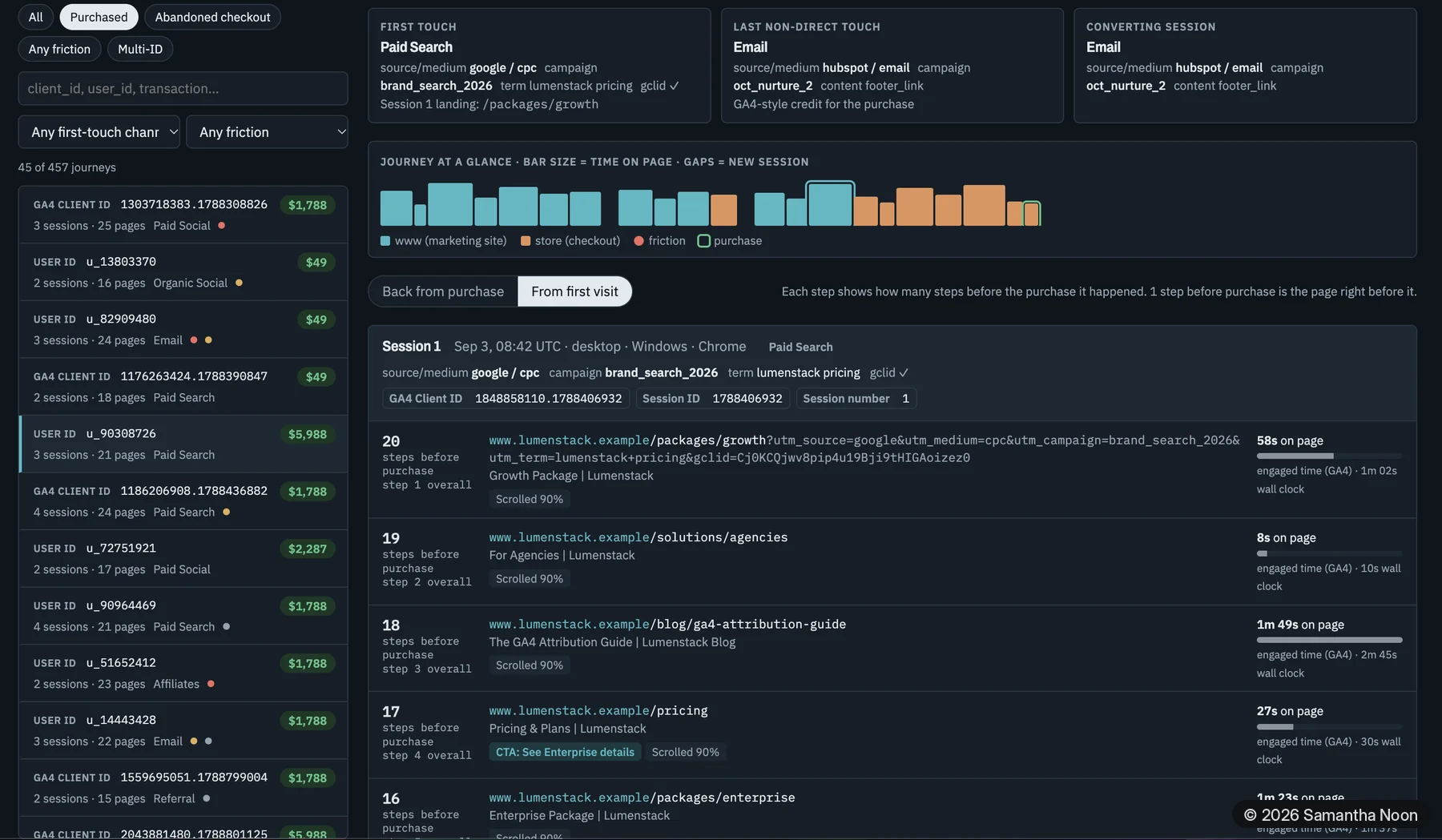Open journey for client 1176263424.1788390847
This screenshot has height=840, width=1442.
click(x=183, y=387)
